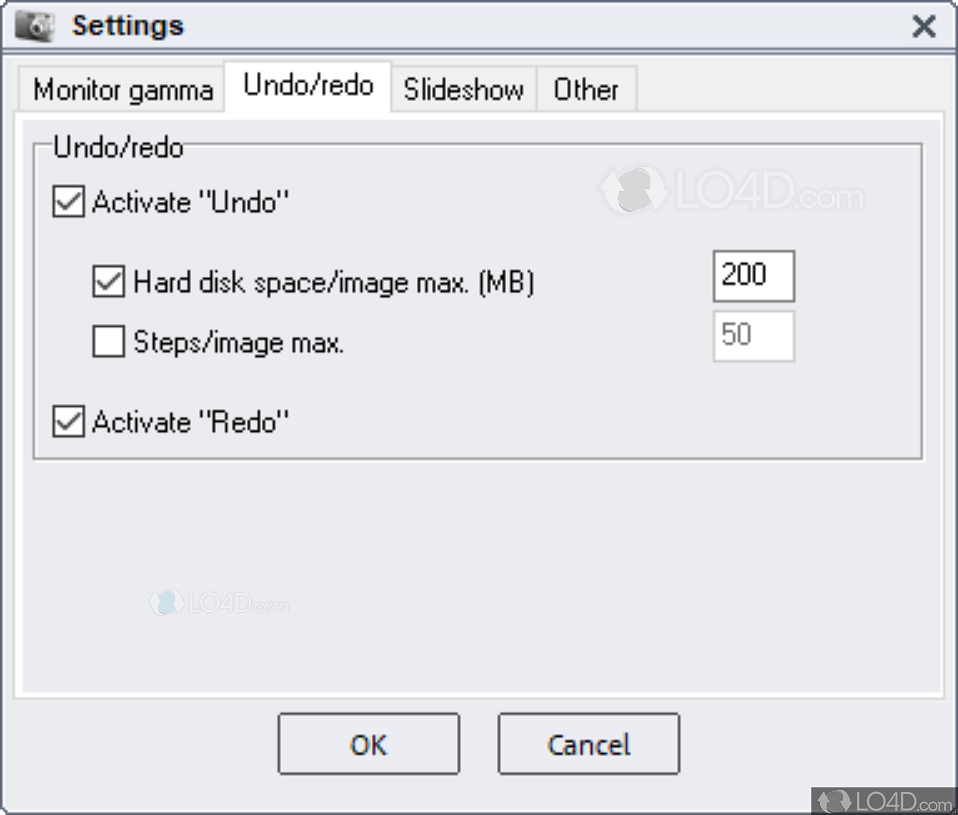The height and width of the screenshot is (815, 958).
Task: Disable the Activate "Redo" checkbox
Action: [67, 422]
